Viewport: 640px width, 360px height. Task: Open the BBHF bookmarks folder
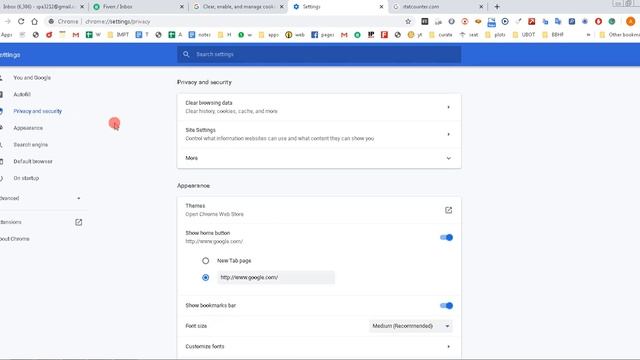[553, 35]
